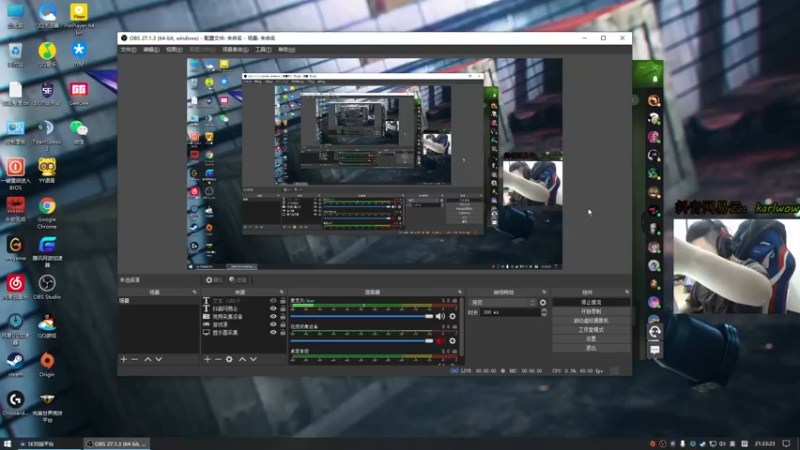Screen dimensions: 800x450
Task: Open PotPlayer 64 bit desktop shortcut
Action: 79,19
